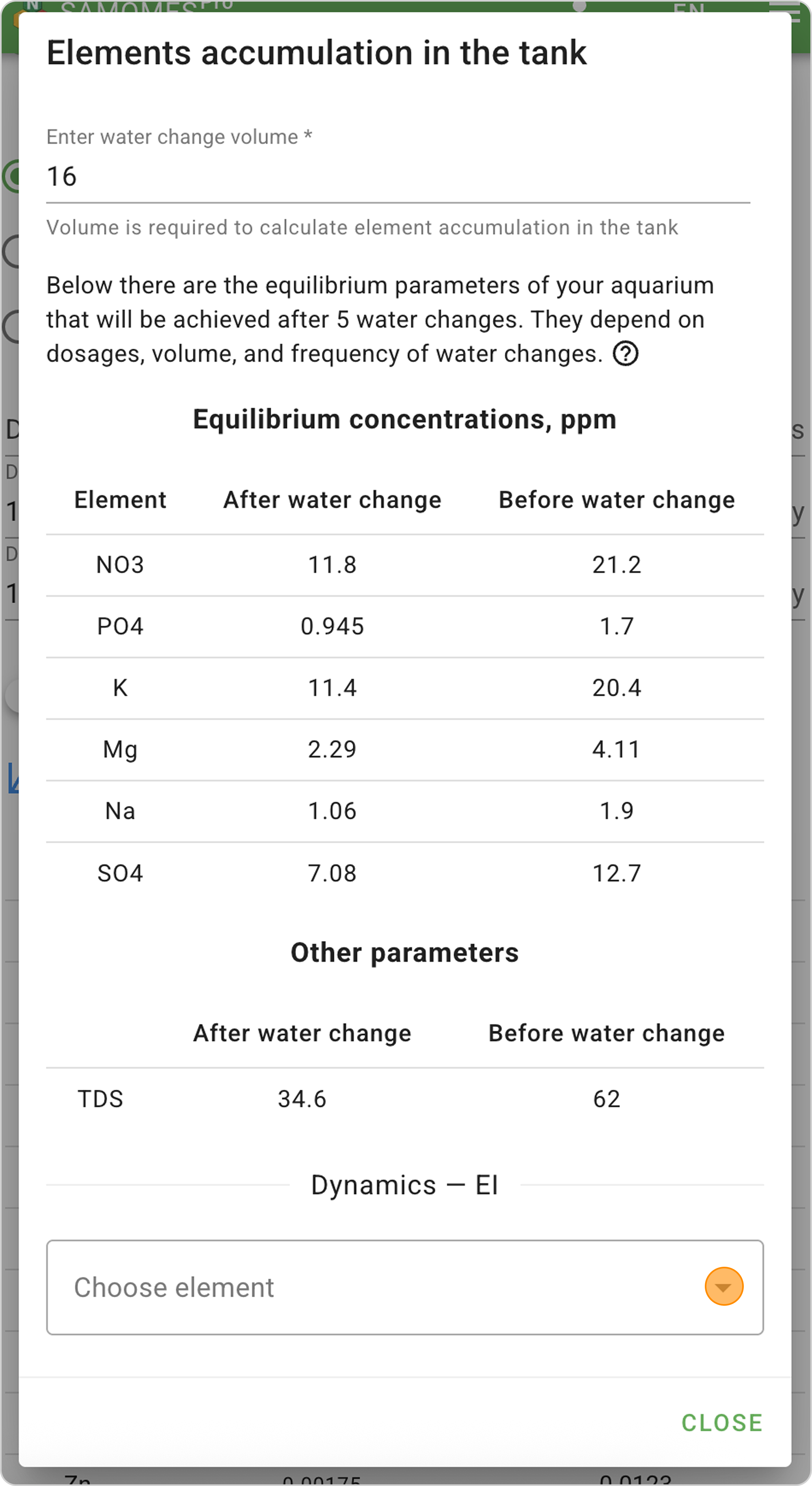Click the Na row value 1.06
This screenshot has width=812, height=1486.
coord(332,811)
